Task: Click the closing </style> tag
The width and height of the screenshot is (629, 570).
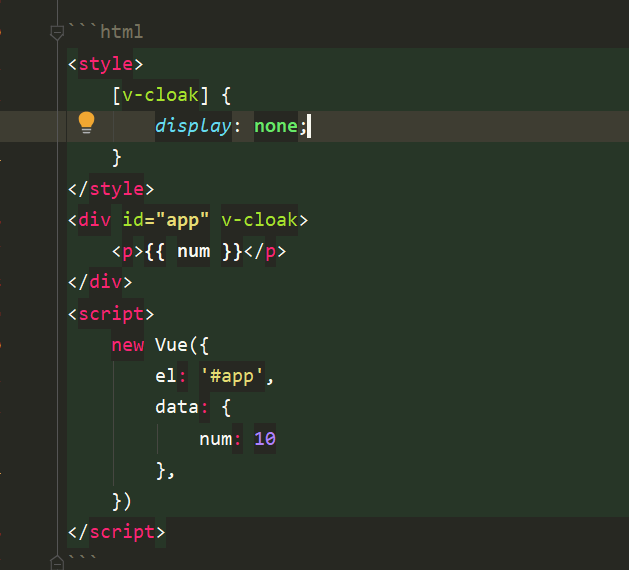Action: tap(111, 189)
